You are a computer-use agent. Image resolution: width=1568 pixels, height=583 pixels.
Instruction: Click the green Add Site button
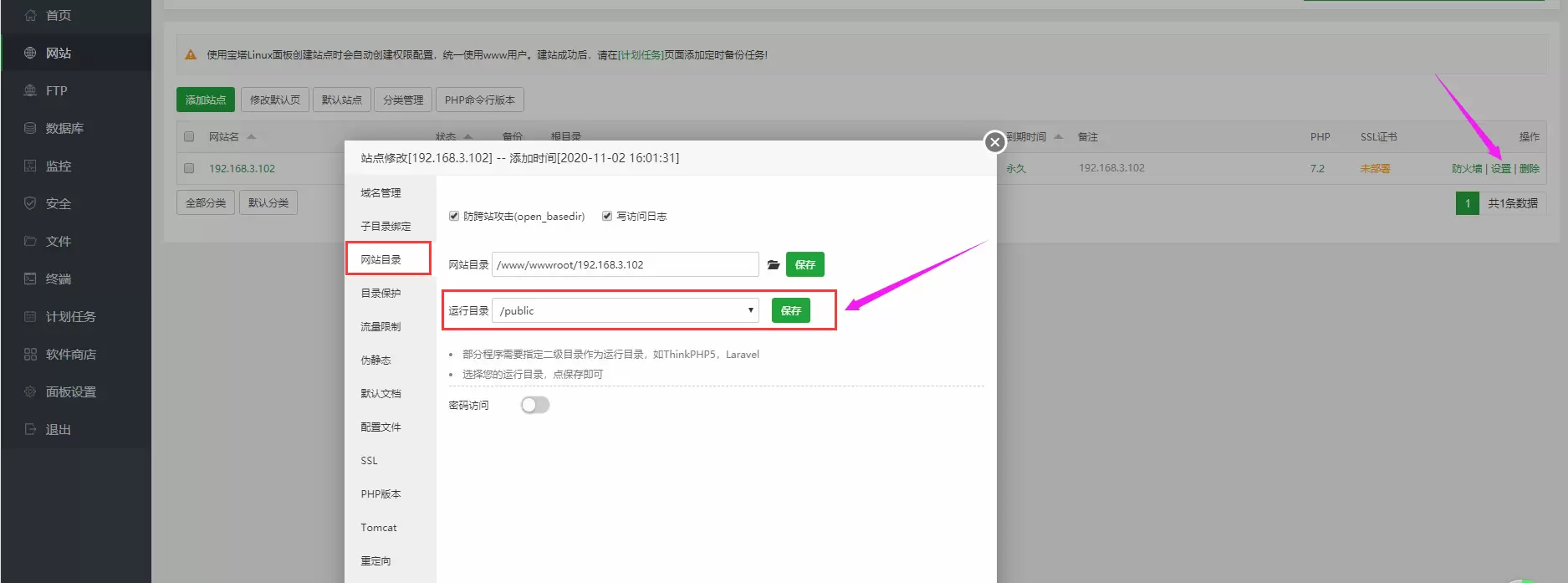pos(206,100)
